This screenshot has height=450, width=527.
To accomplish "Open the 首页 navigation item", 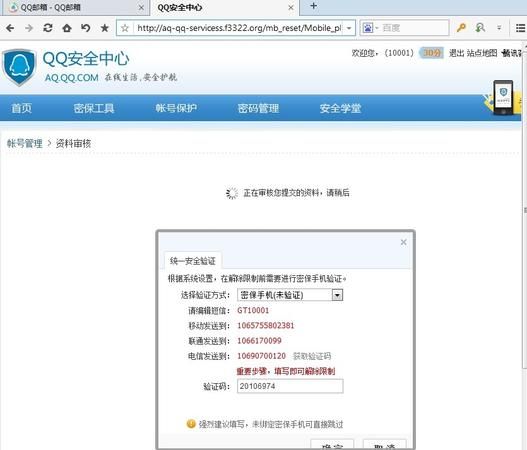I will pos(22,108).
